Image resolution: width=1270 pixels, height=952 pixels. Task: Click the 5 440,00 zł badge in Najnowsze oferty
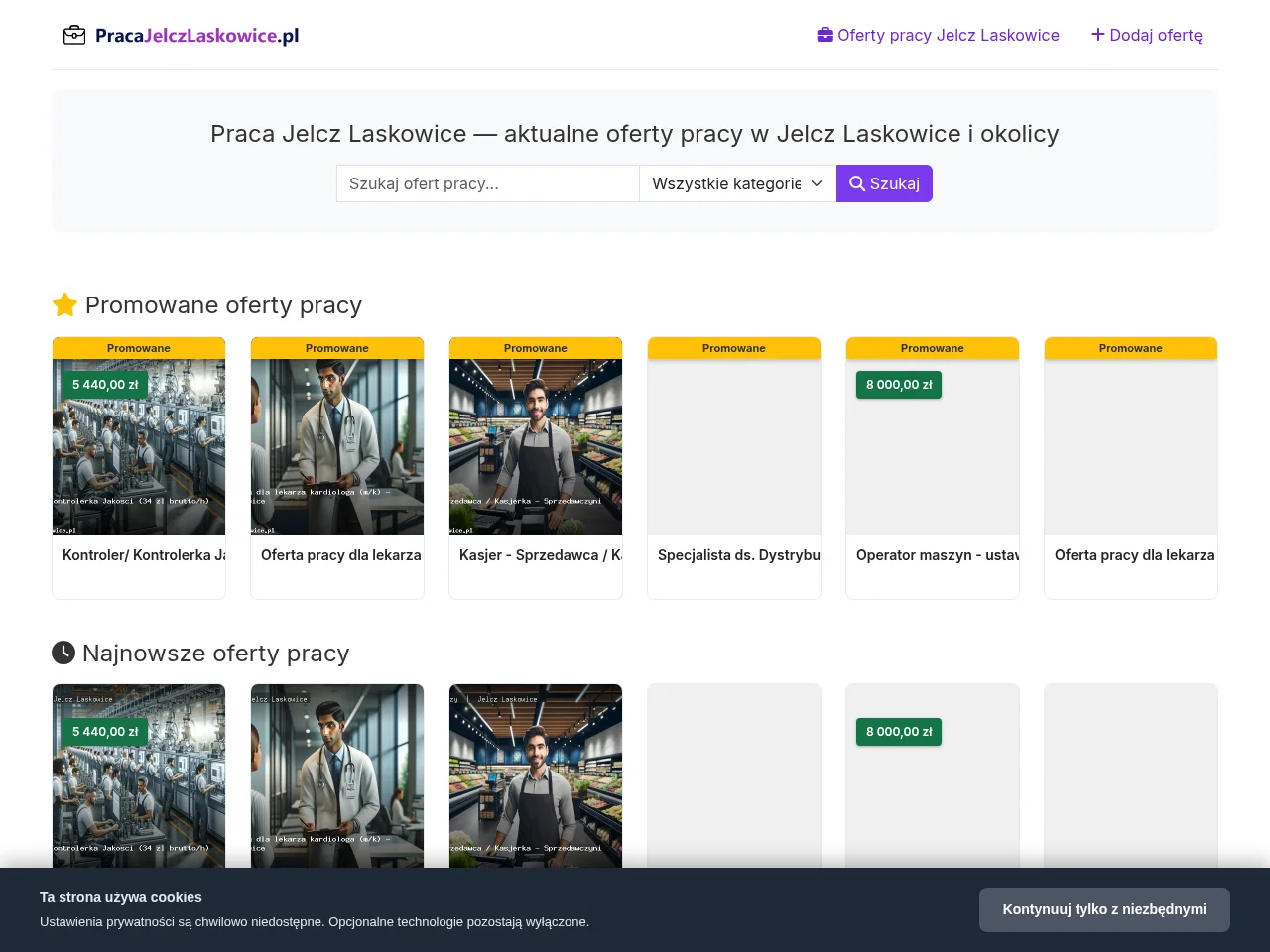(105, 732)
